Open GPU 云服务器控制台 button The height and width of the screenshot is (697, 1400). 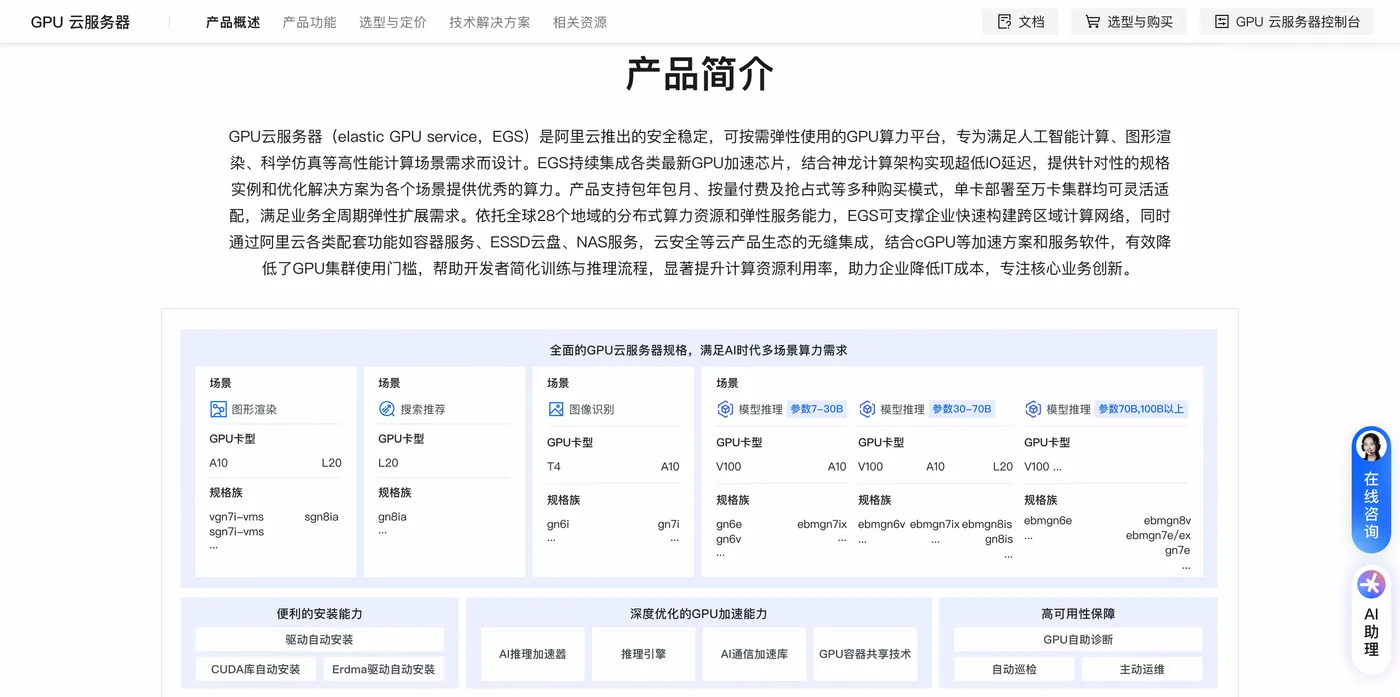click(x=1286, y=22)
